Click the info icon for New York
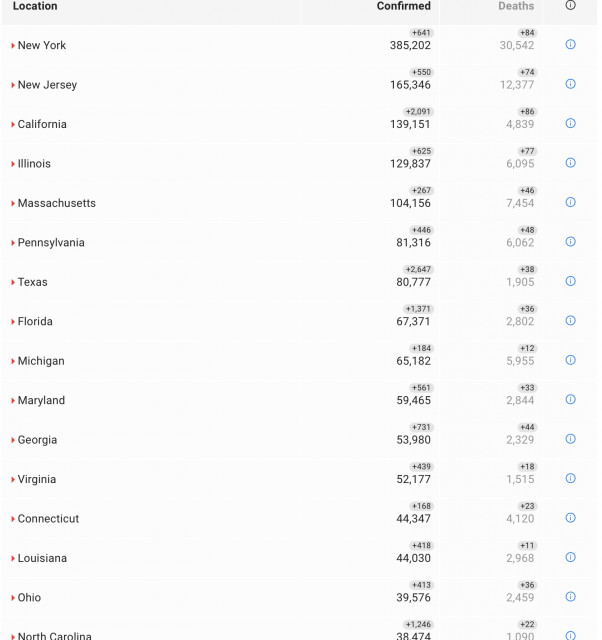The width and height of the screenshot is (602, 640). [x=570, y=45]
